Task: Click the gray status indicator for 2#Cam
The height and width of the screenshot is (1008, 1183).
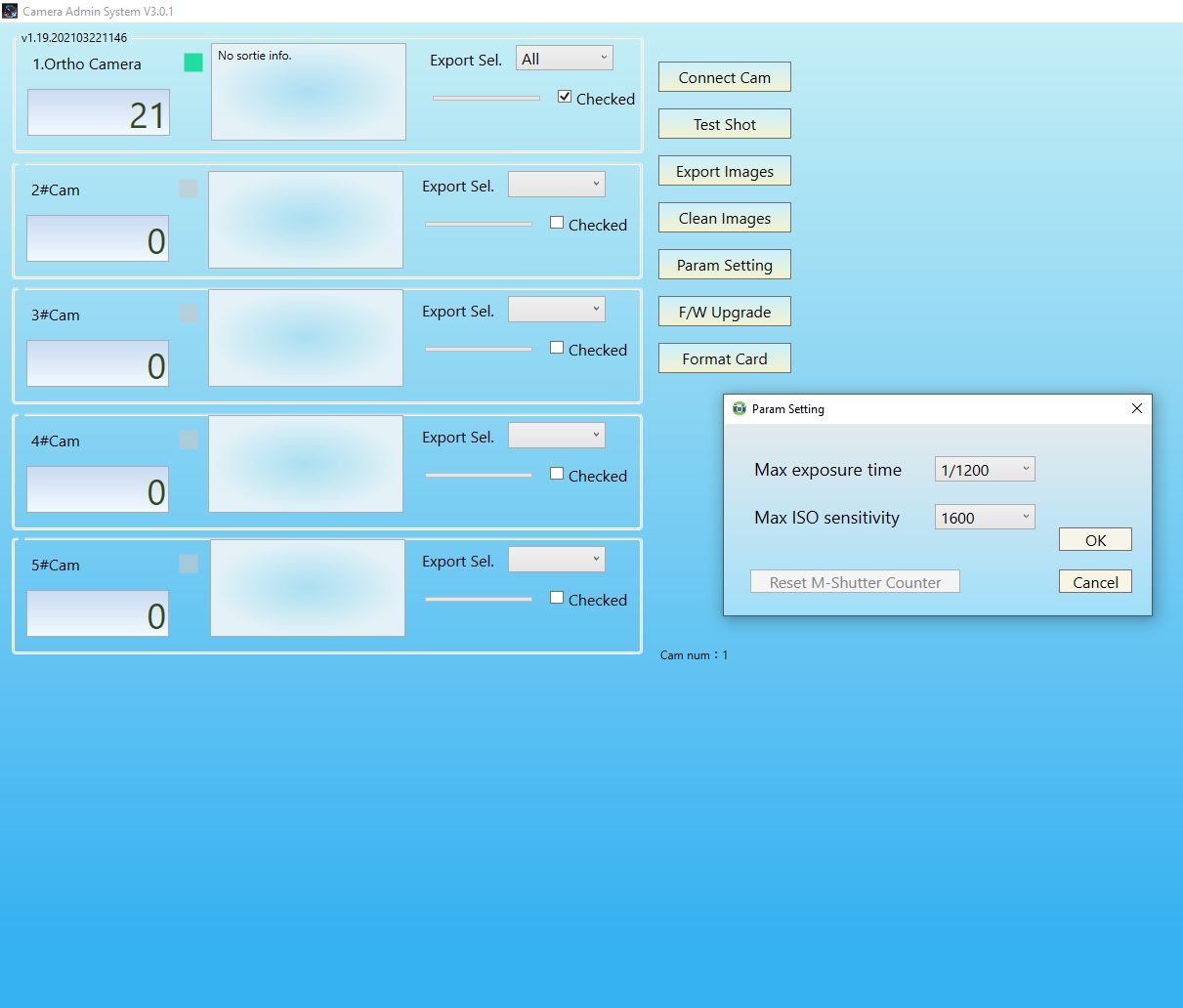Action: click(x=189, y=189)
